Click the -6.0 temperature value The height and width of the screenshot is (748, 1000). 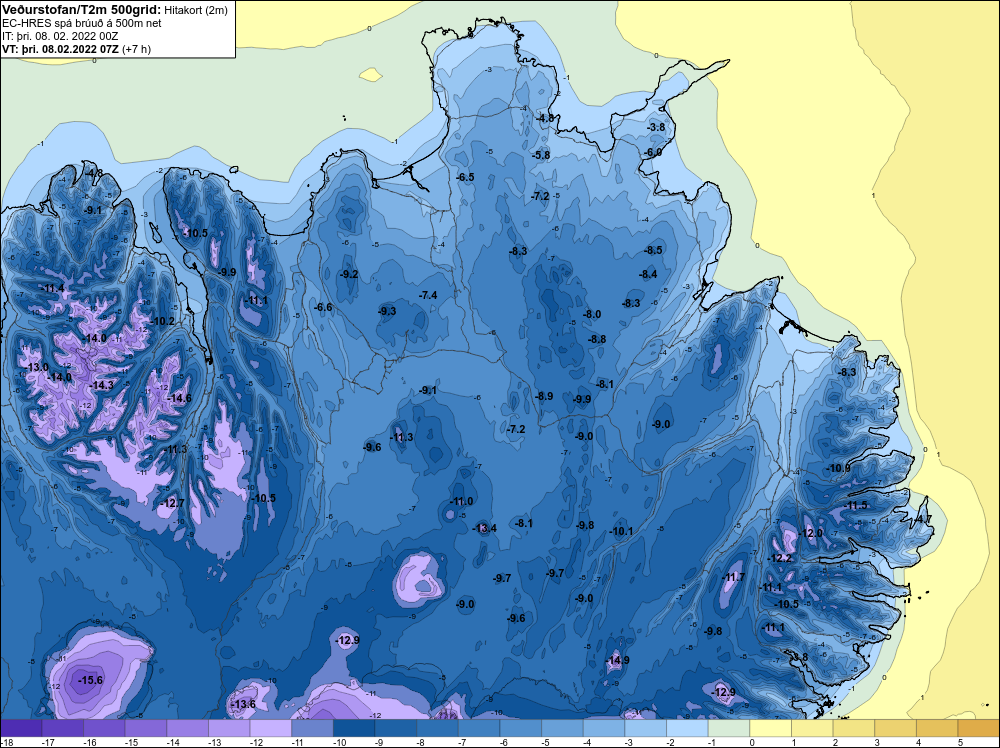(653, 152)
